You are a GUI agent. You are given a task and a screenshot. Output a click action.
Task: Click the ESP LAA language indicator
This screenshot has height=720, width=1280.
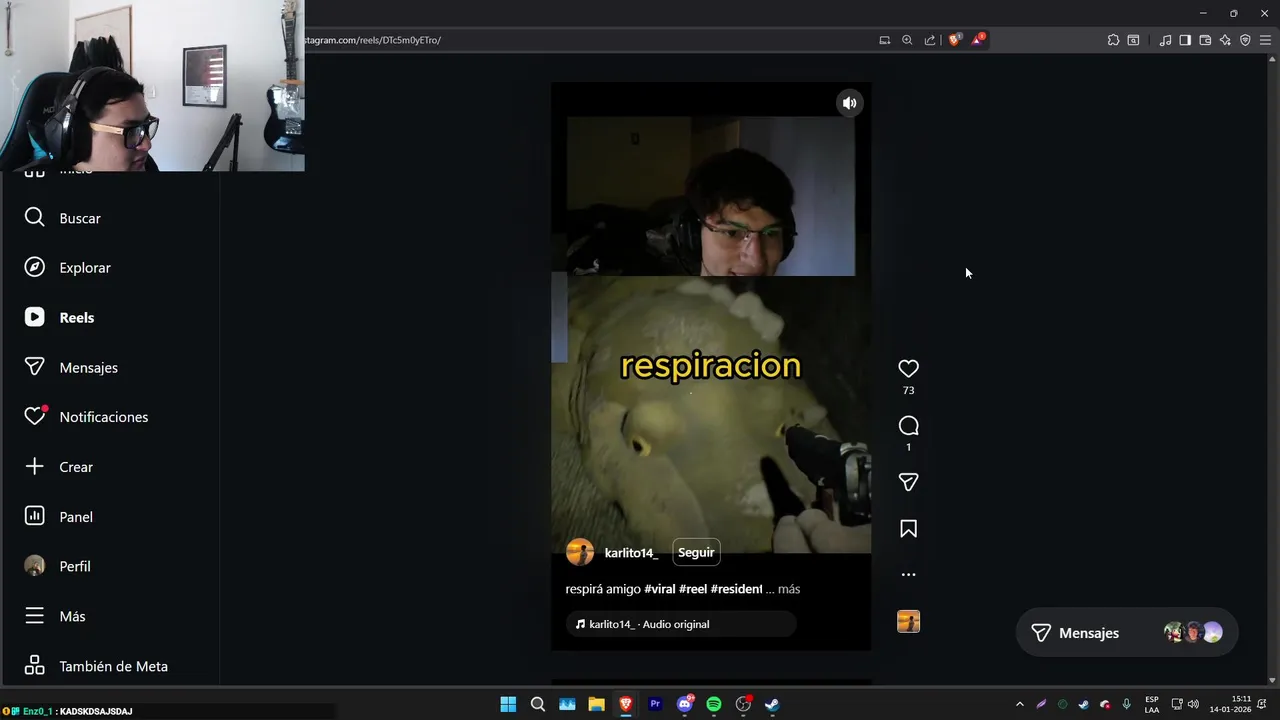[x=1152, y=704]
